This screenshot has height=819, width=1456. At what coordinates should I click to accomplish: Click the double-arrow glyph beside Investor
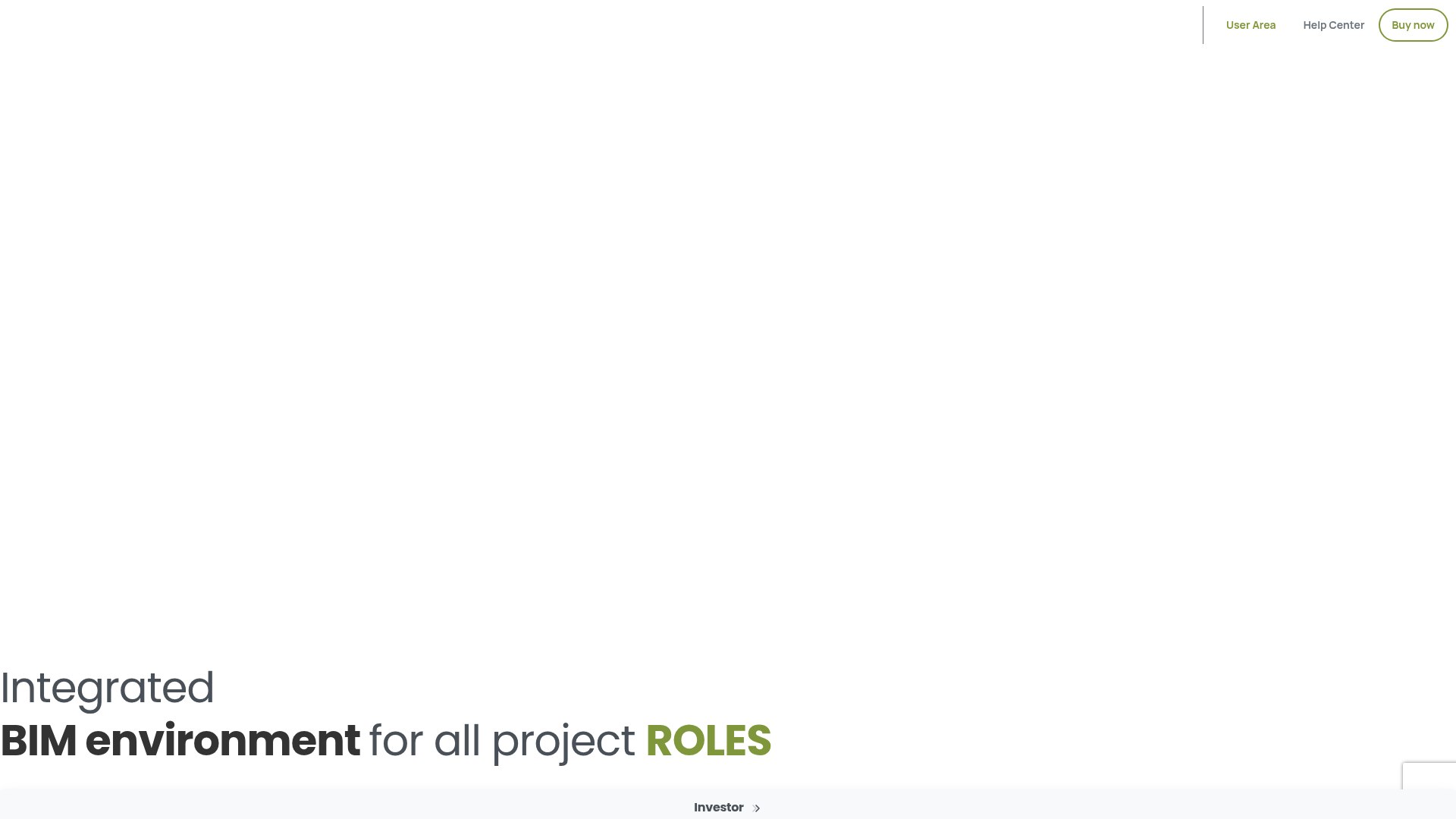click(x=755, y=808)
